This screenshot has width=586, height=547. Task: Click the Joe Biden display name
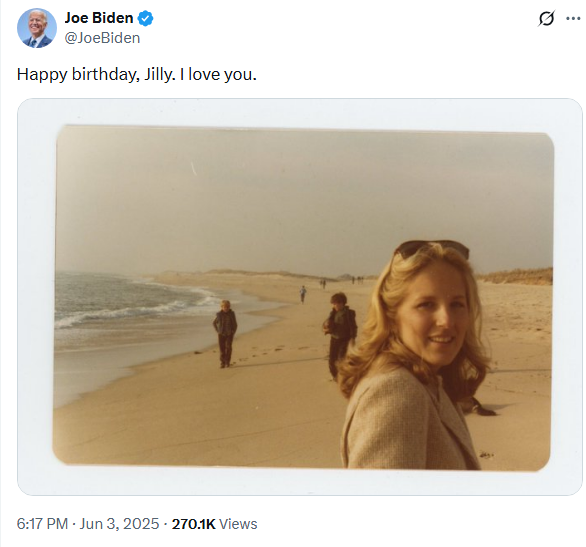click(99, 18)
